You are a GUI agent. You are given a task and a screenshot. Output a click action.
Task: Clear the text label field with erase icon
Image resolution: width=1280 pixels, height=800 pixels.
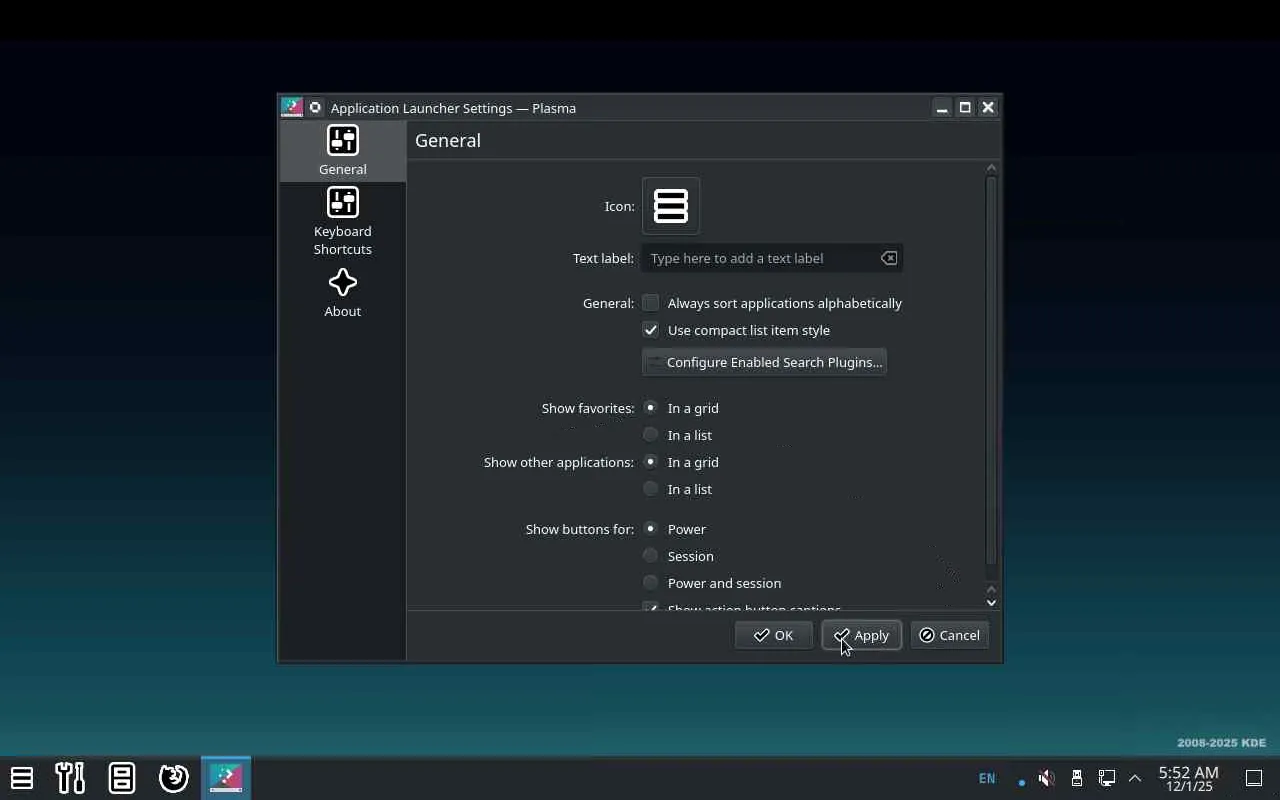pyautogui.click(x=888, y=258)
